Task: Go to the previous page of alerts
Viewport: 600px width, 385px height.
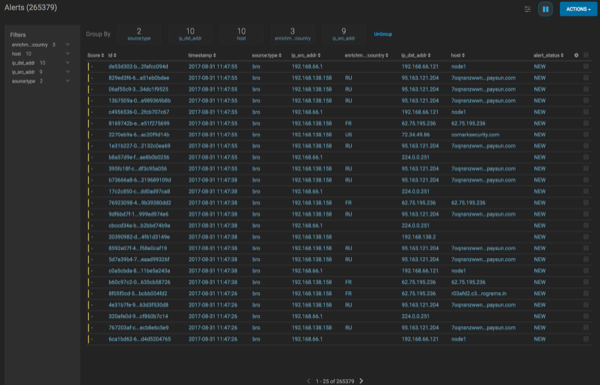Action: click(x=308, y=381)
